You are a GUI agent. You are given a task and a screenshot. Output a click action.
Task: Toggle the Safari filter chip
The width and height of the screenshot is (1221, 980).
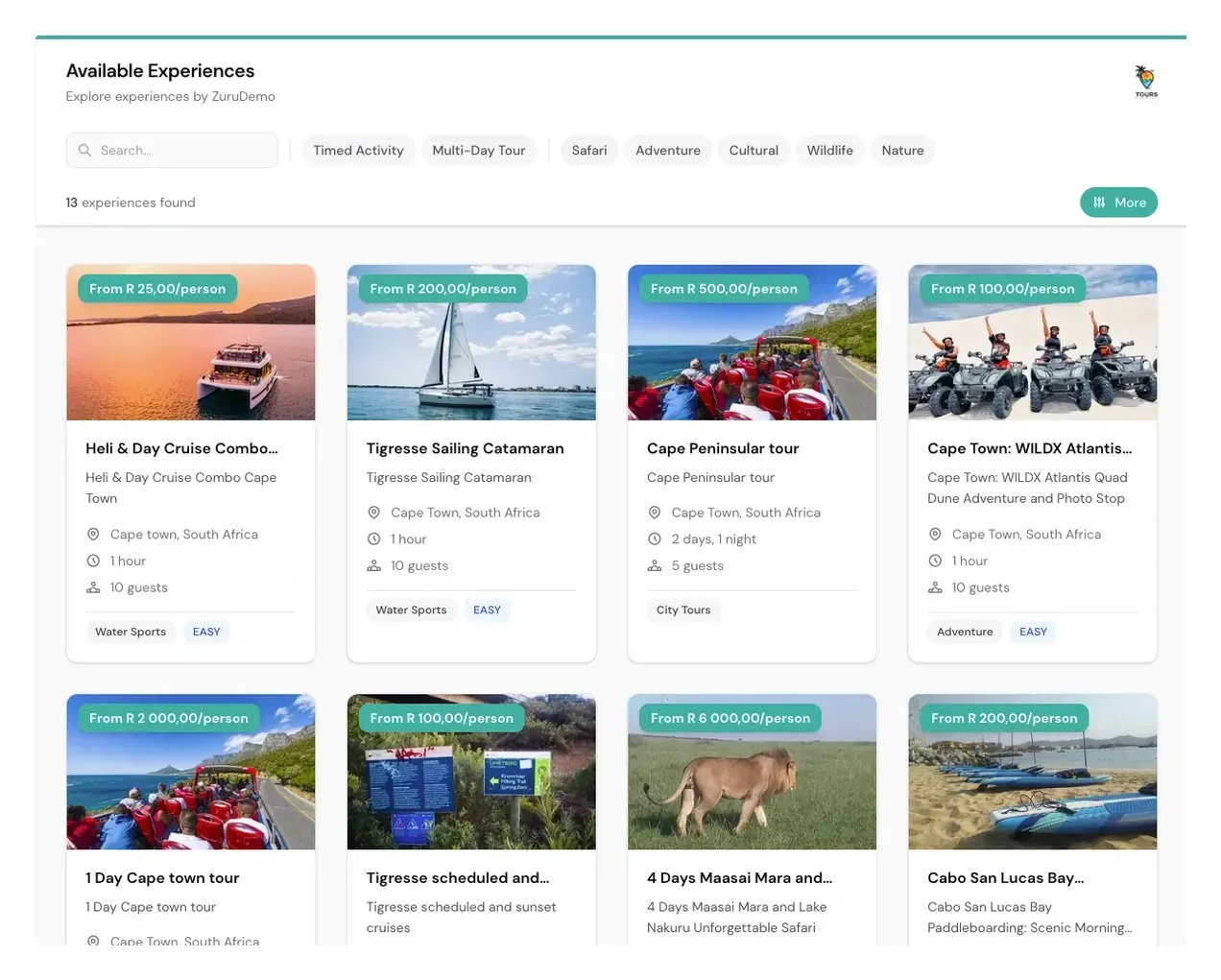coord(589,151)
